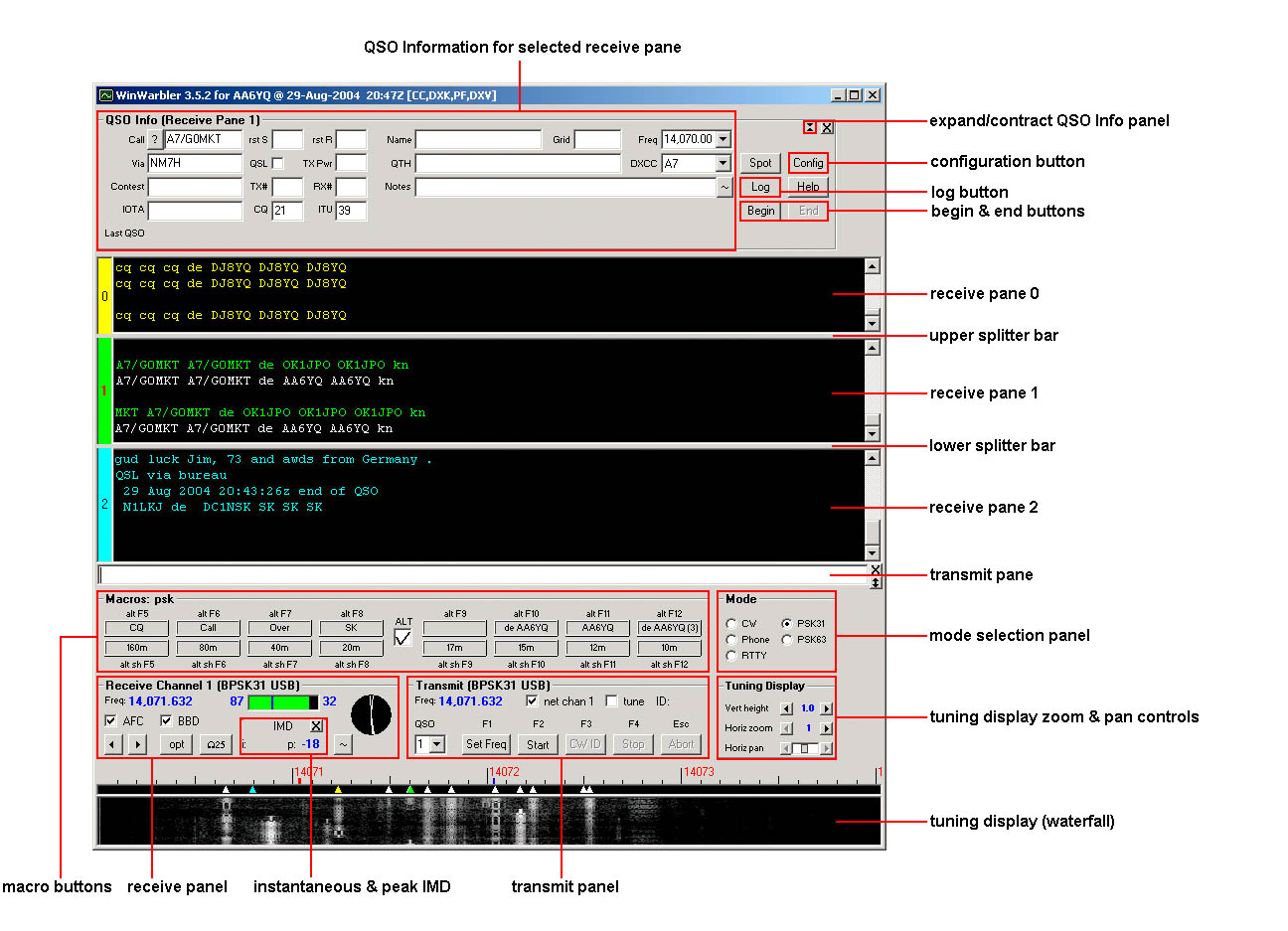Click the receive frequency left arrow button
This screenshot has height=931, width=1288.
point(112,744)
